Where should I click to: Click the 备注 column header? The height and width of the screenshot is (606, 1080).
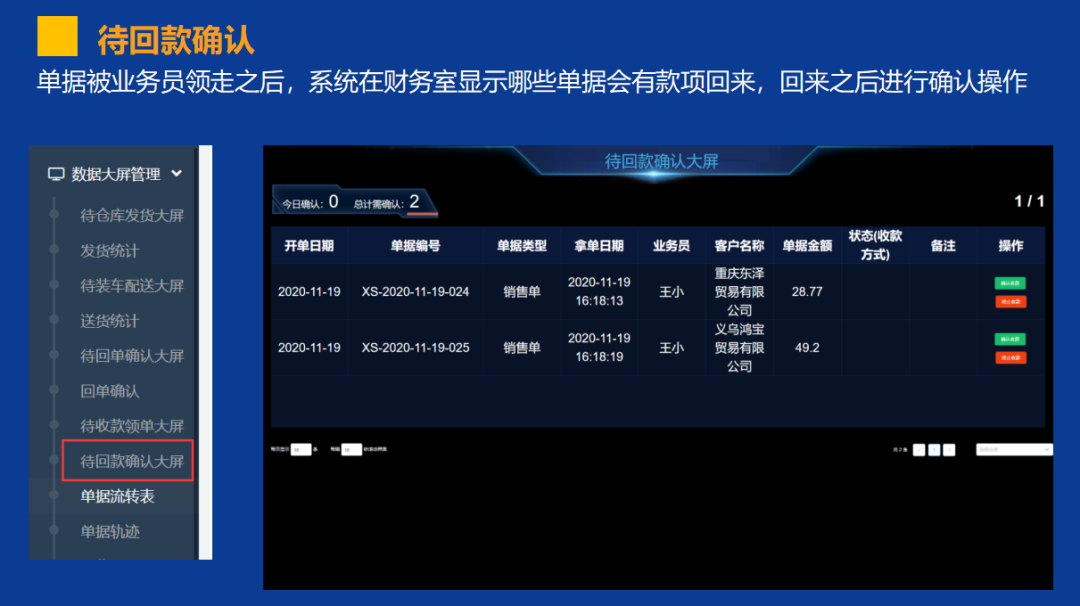pos(943,246)
